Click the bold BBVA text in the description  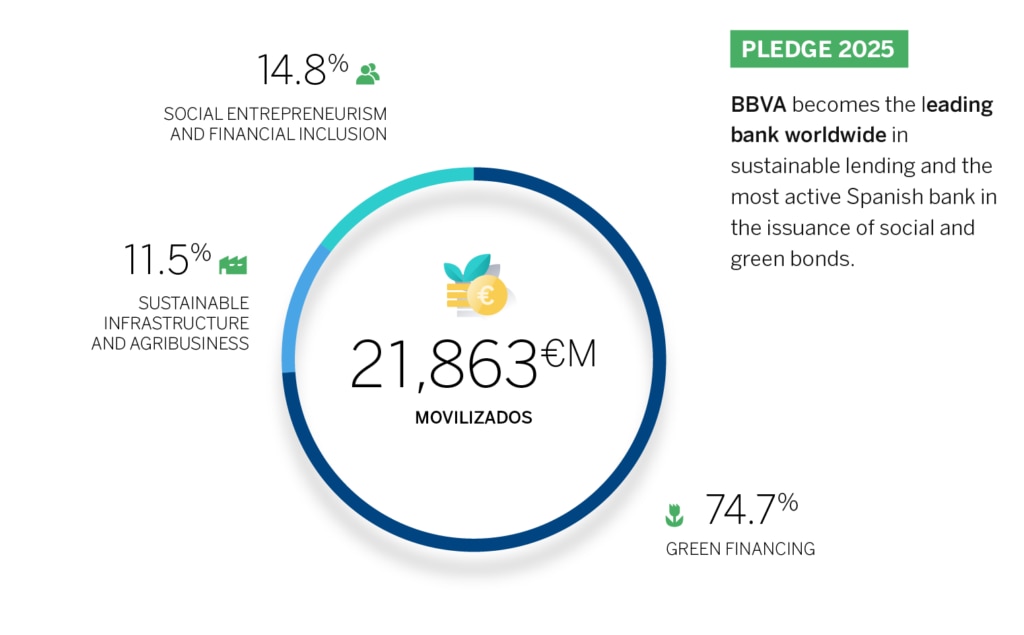coord(758,105)
